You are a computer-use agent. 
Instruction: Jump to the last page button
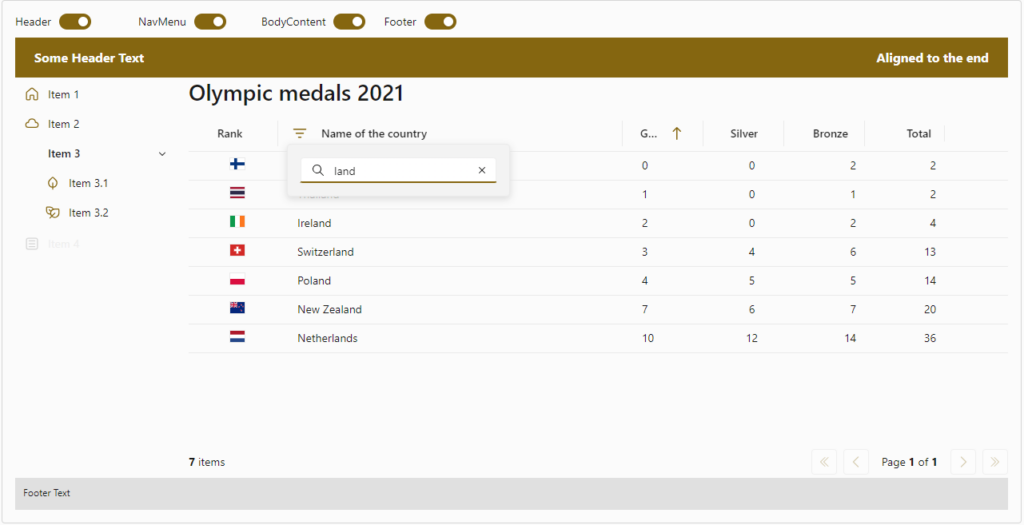[x=995, y=462]
